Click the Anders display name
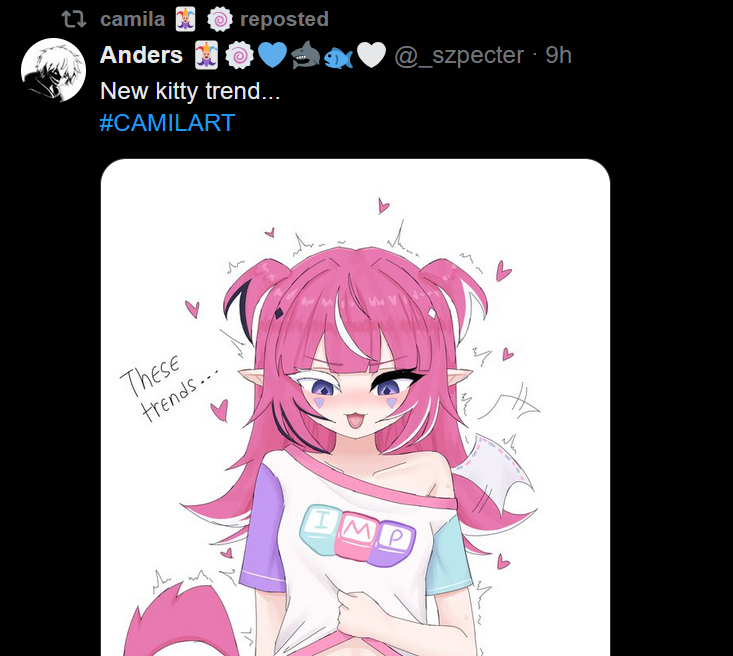This screenshot has height=656, width=733. [x=141, y=55]
